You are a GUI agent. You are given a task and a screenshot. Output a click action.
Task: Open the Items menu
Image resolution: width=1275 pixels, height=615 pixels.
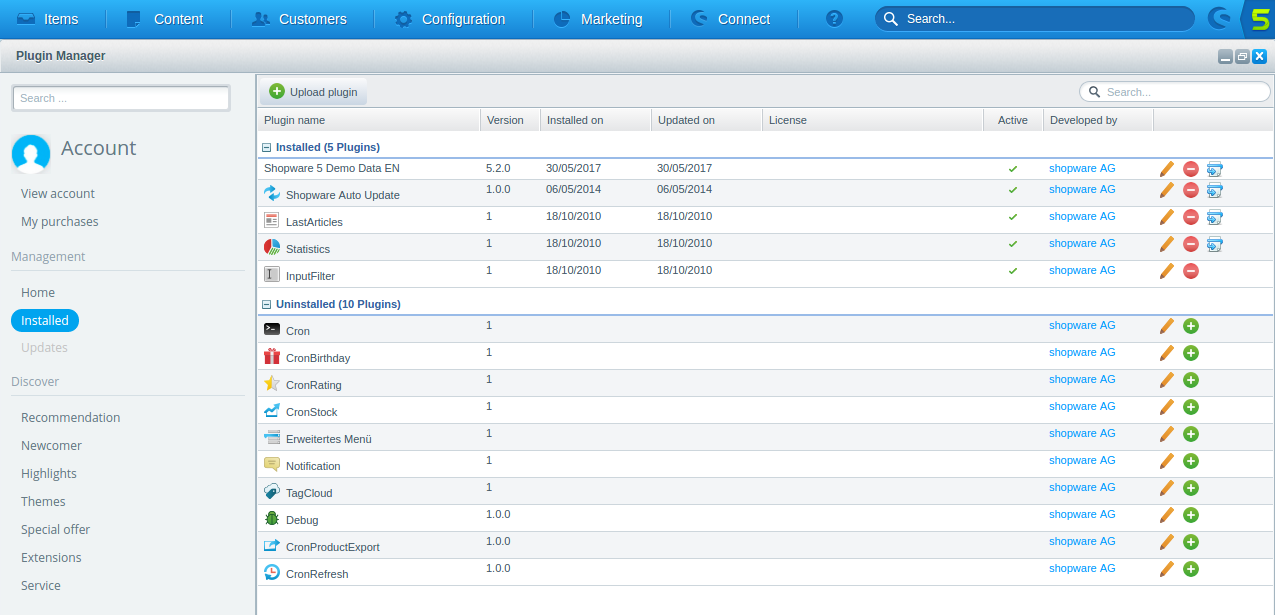(48, 19)
